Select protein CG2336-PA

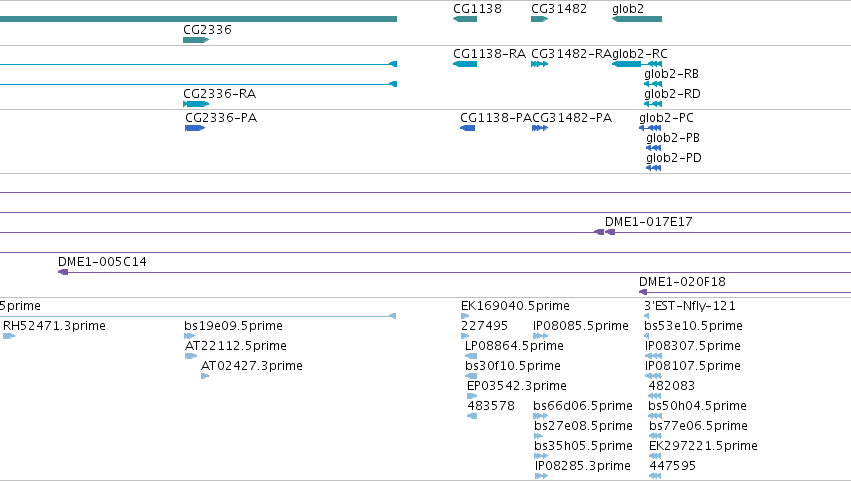(x=195, y=128)
